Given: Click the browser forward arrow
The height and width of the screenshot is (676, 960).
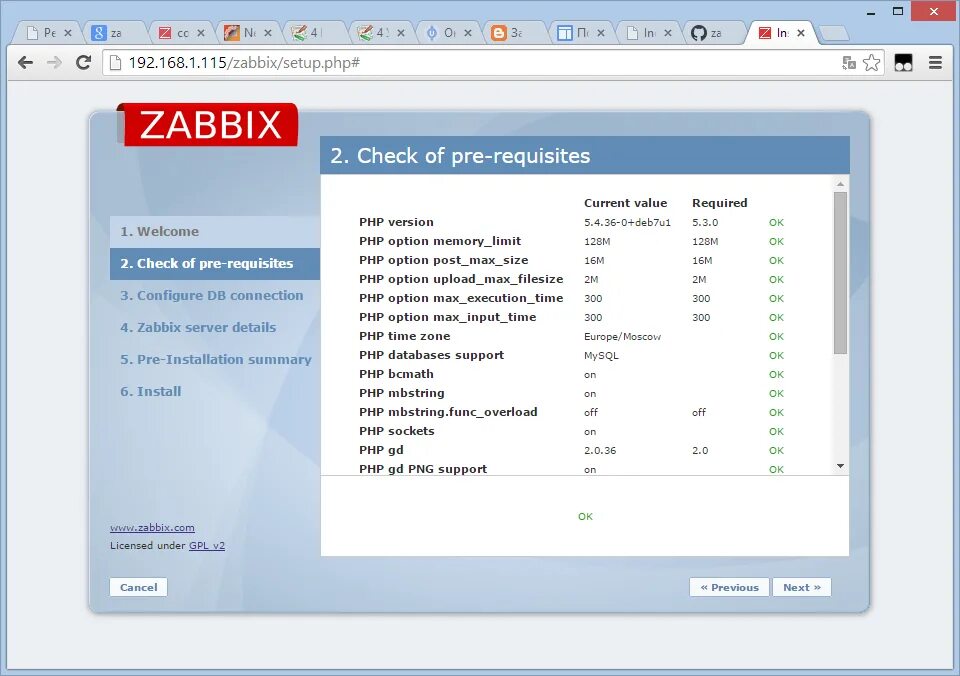Looking at the screenshot, I should (x=54, y=62).
